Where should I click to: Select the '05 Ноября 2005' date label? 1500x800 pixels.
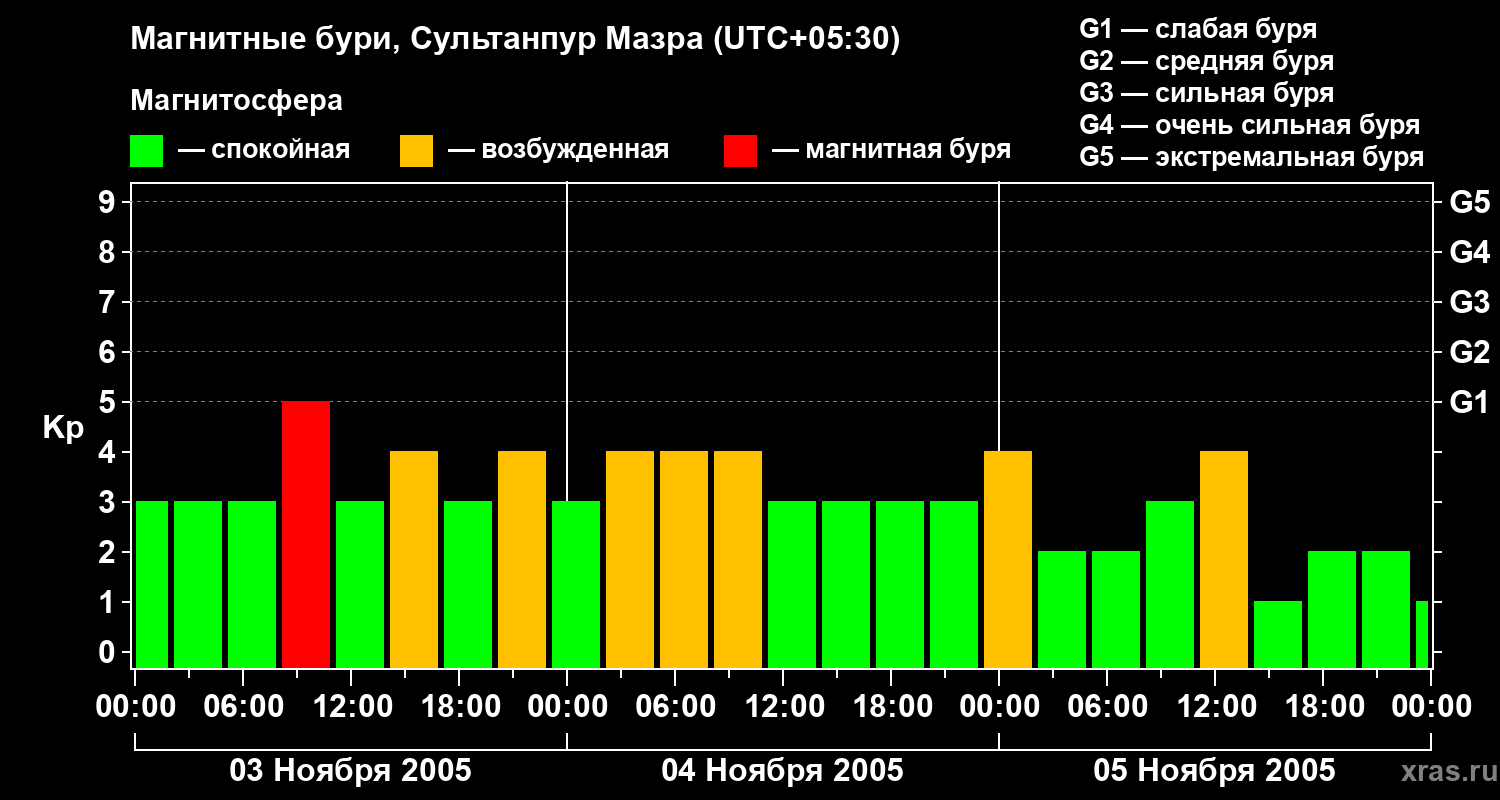point(1214,771)
